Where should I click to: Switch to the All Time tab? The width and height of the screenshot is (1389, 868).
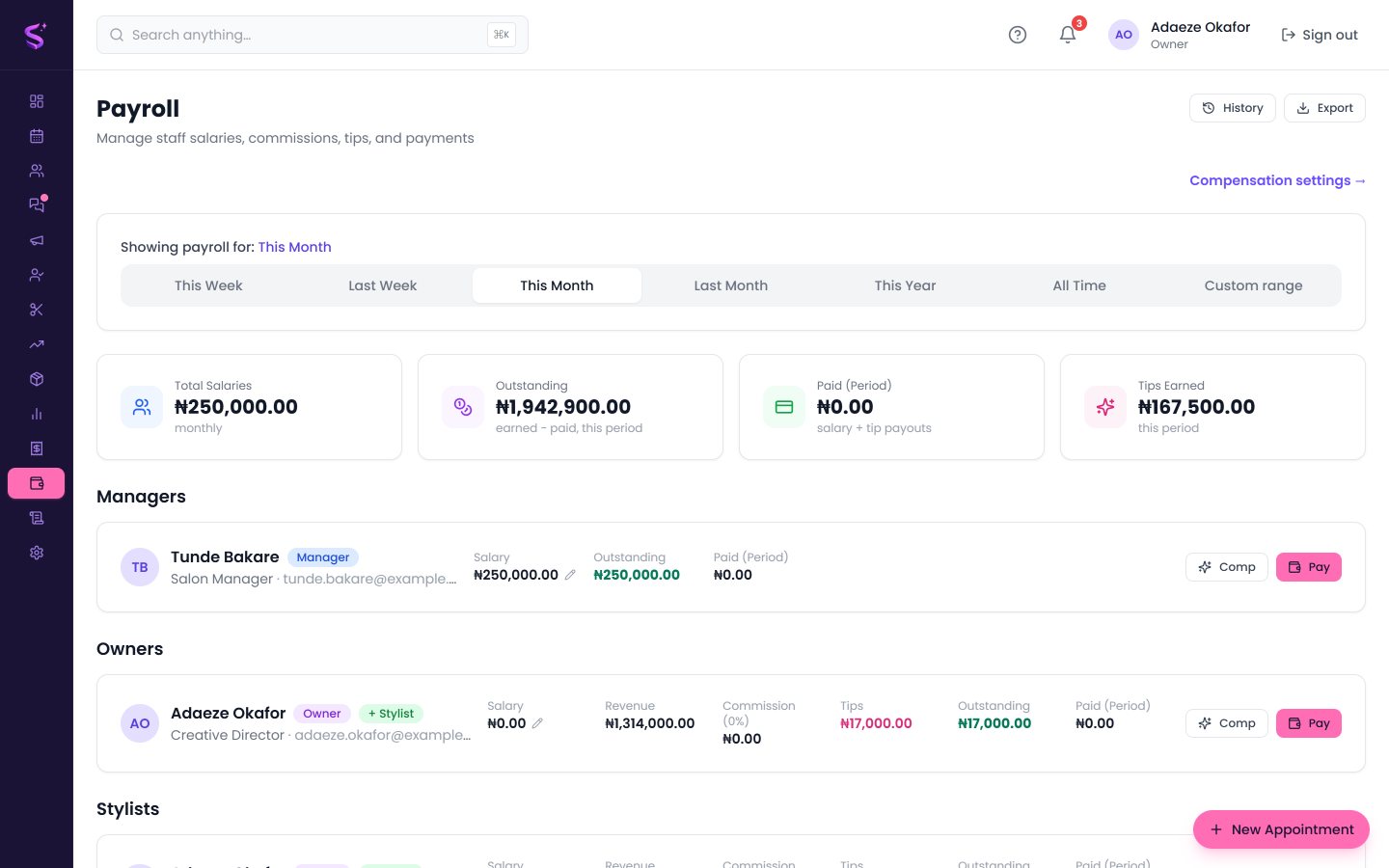1079,285
